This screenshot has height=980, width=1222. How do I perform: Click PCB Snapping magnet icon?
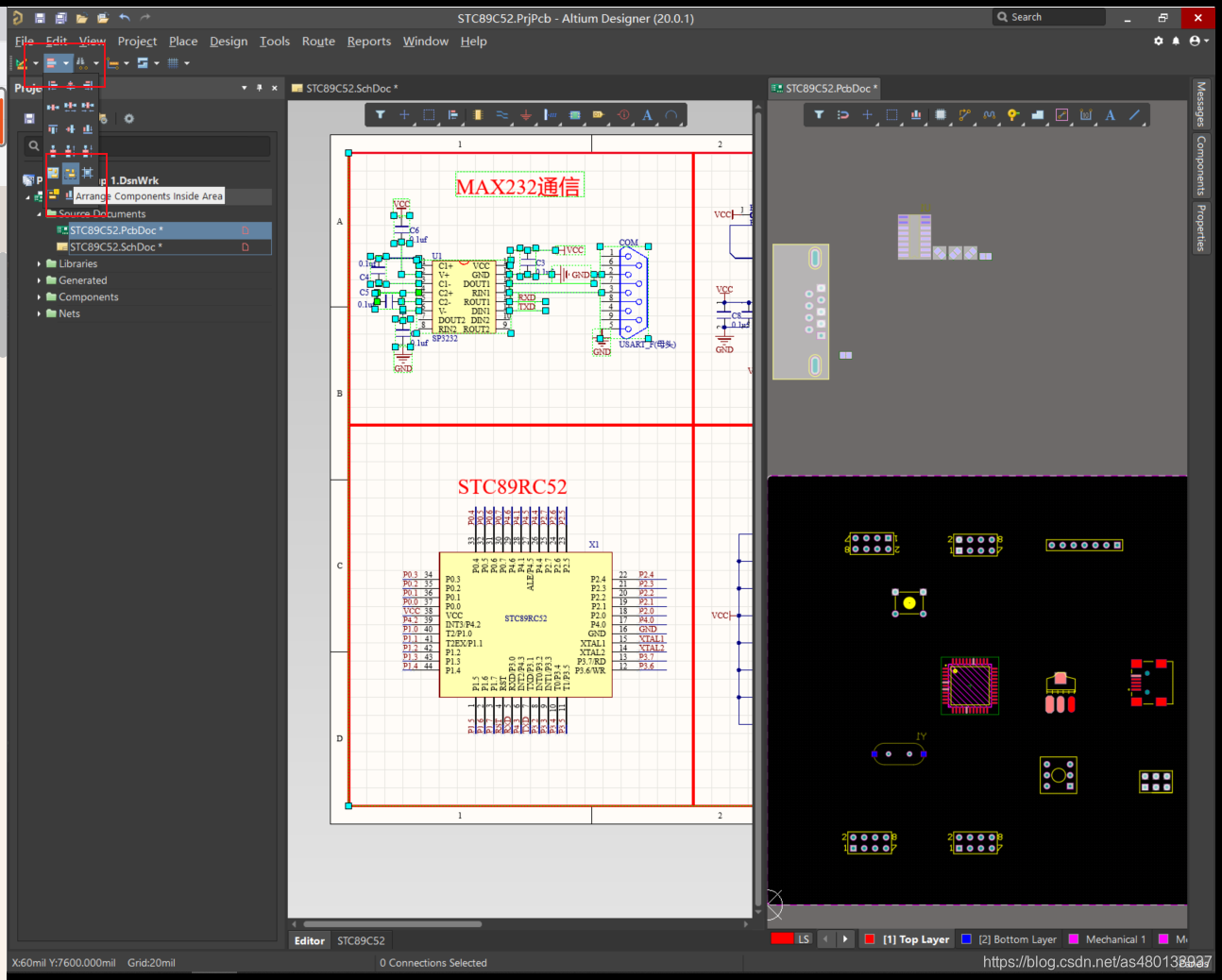843,115
